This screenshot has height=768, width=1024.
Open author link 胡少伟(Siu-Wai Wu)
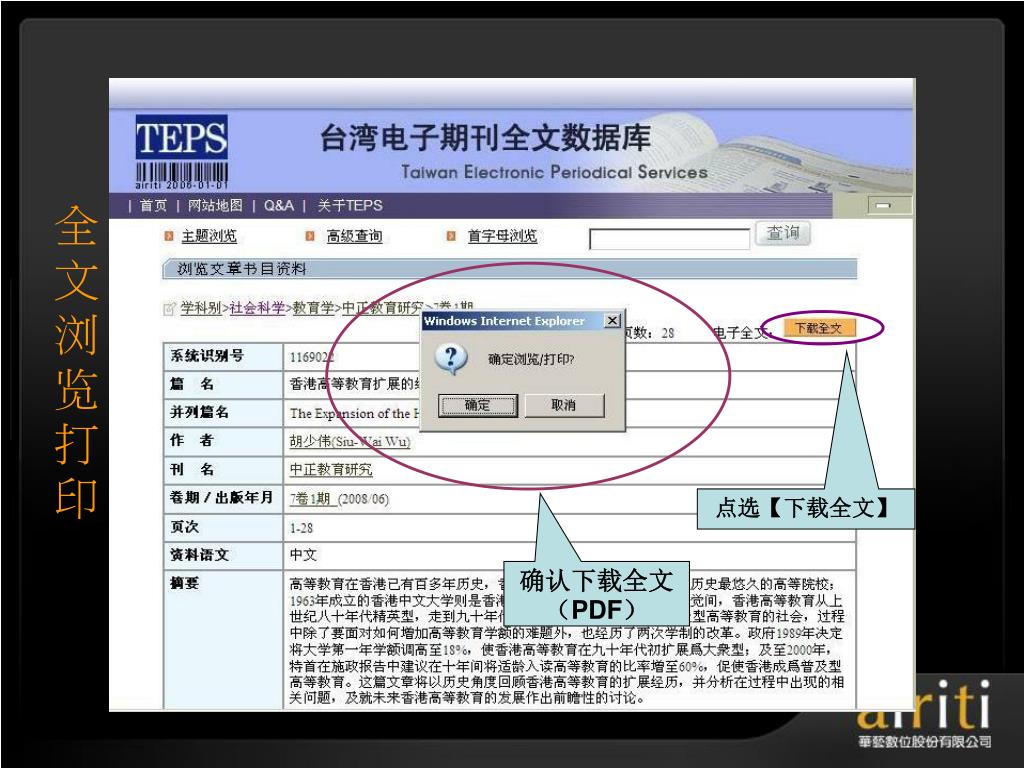[x=350, y=441]
